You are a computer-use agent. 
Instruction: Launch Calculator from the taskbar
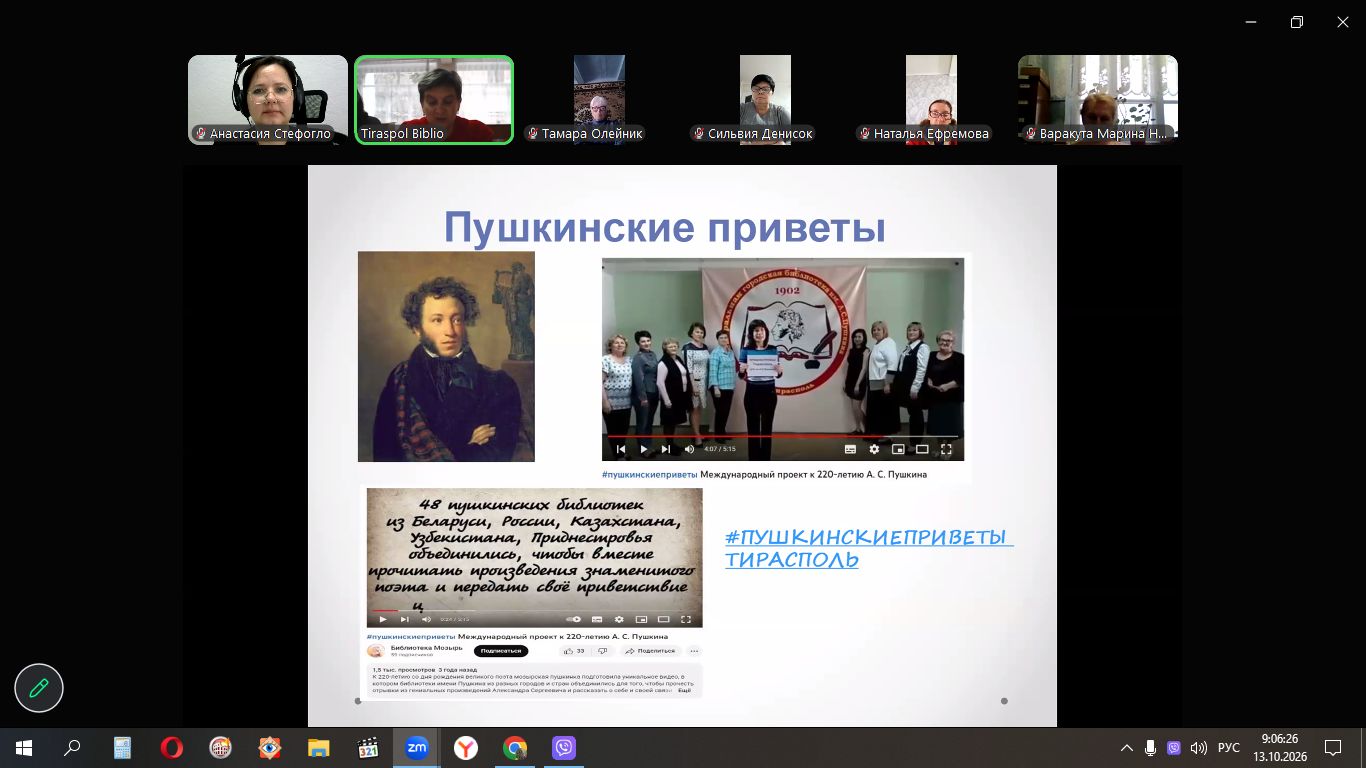(123, 747)
